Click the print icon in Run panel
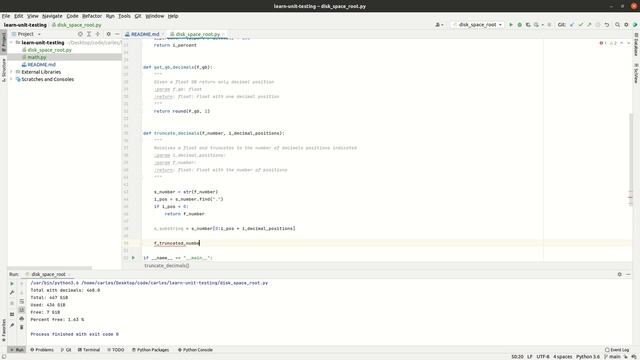Screen dimensions: 640x360 click(22, 319)
